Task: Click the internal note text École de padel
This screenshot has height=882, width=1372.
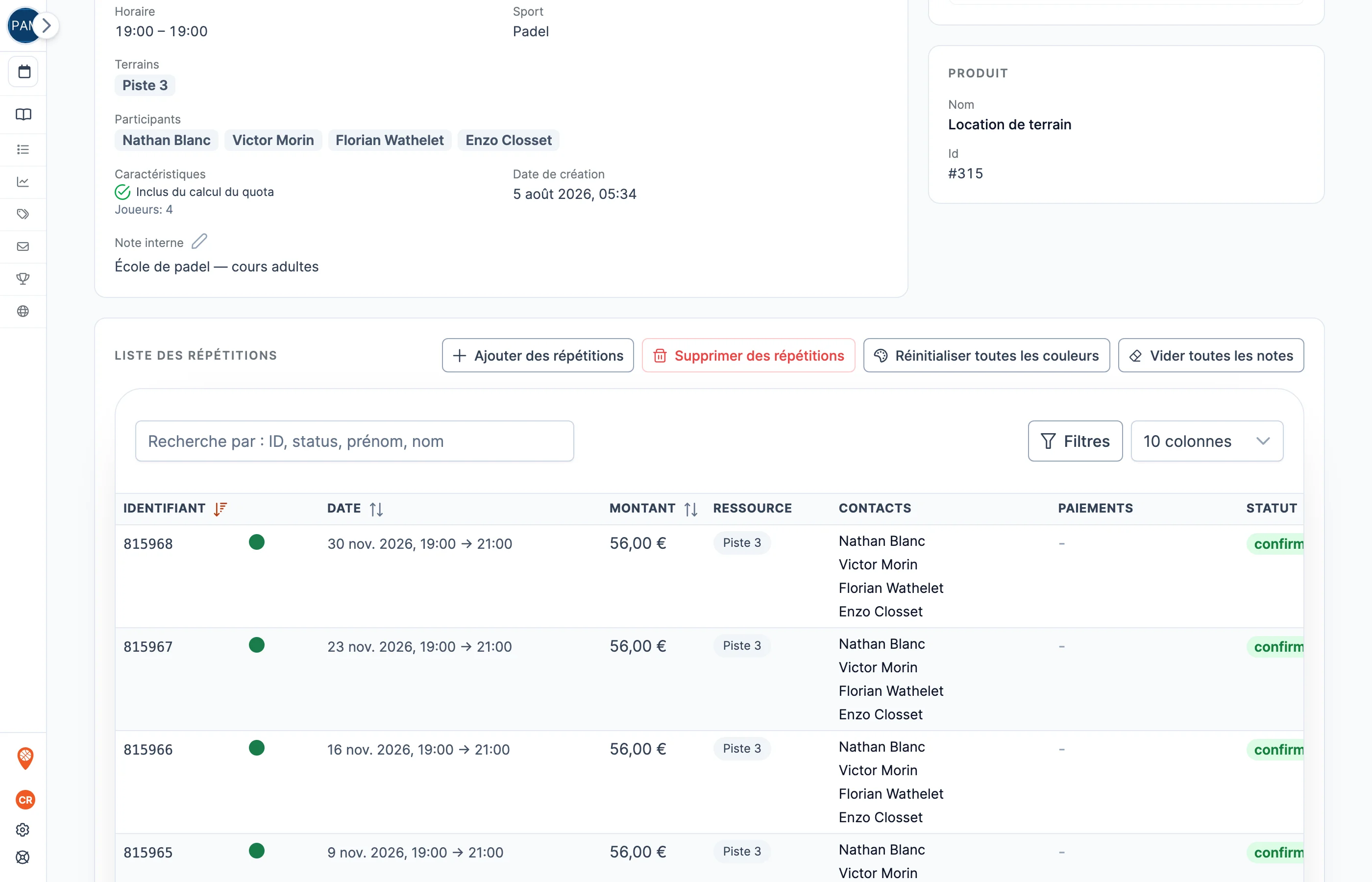Action: 217,267
